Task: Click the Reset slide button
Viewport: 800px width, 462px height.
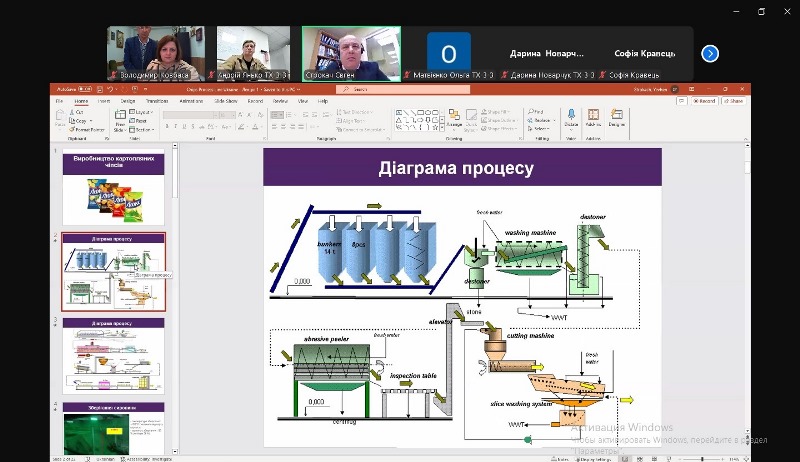Action: (138, 121)
